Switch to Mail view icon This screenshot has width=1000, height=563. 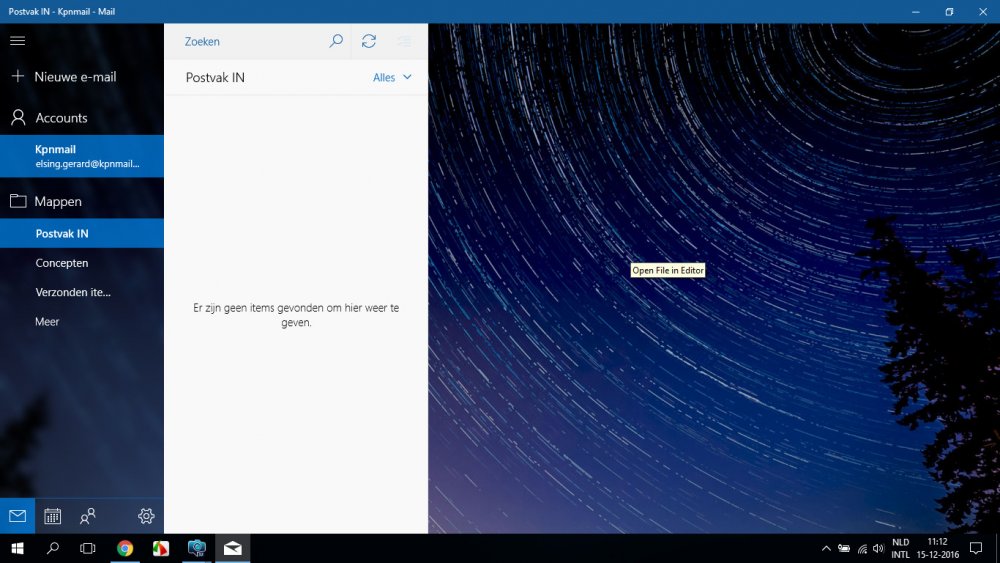pyautogui.click(x=17, y=516)
